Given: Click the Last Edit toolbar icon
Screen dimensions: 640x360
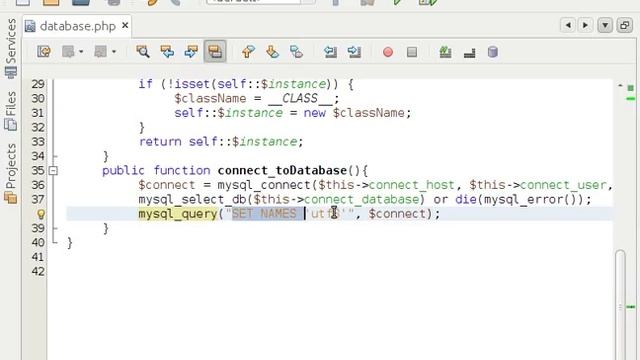Looking at the screenshot, I should [x=44, y=52].
